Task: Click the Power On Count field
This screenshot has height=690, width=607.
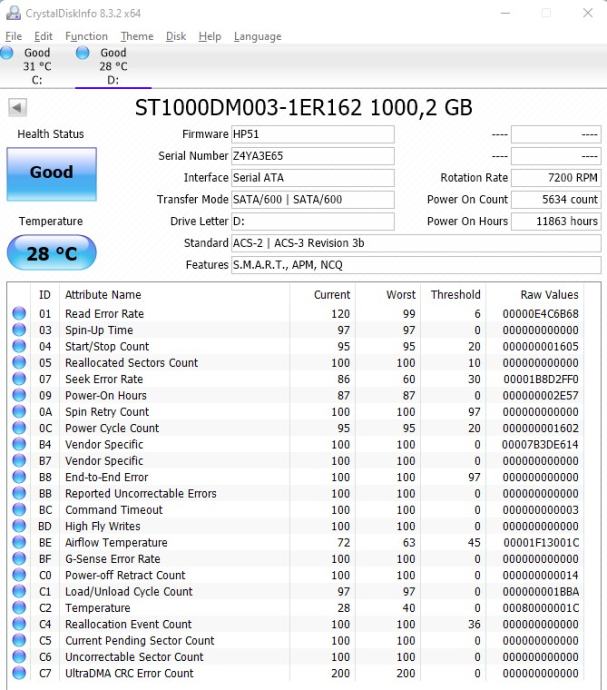Action: point(556,199)
